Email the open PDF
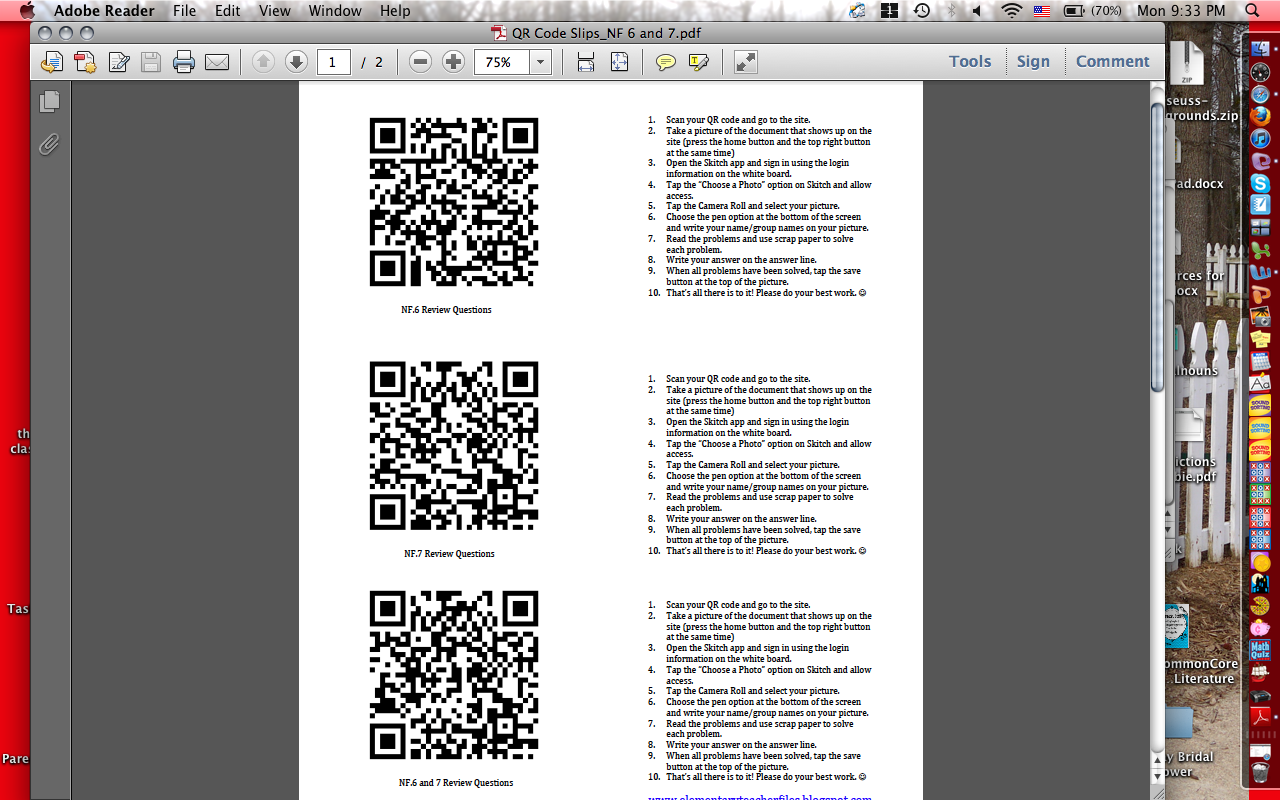 coord(217,61)
